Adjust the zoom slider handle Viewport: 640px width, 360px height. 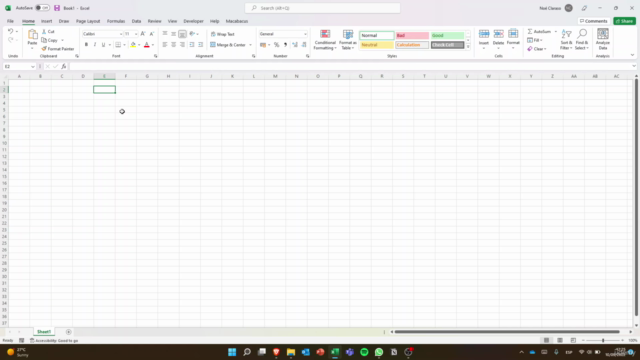(x=603, y=340)
